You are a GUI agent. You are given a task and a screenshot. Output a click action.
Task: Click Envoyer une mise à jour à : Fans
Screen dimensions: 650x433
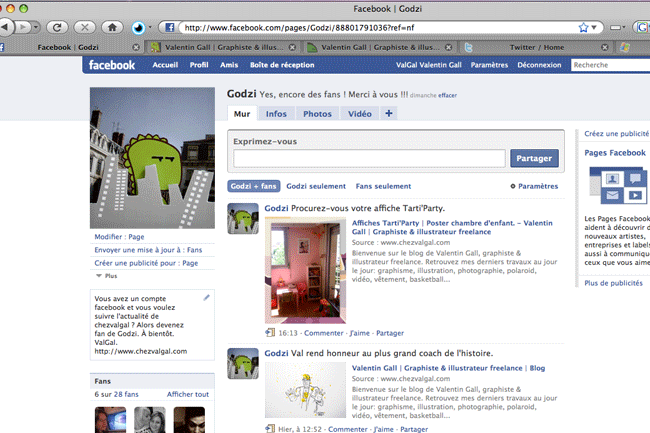pyautogui.click(x=148, y=250)
